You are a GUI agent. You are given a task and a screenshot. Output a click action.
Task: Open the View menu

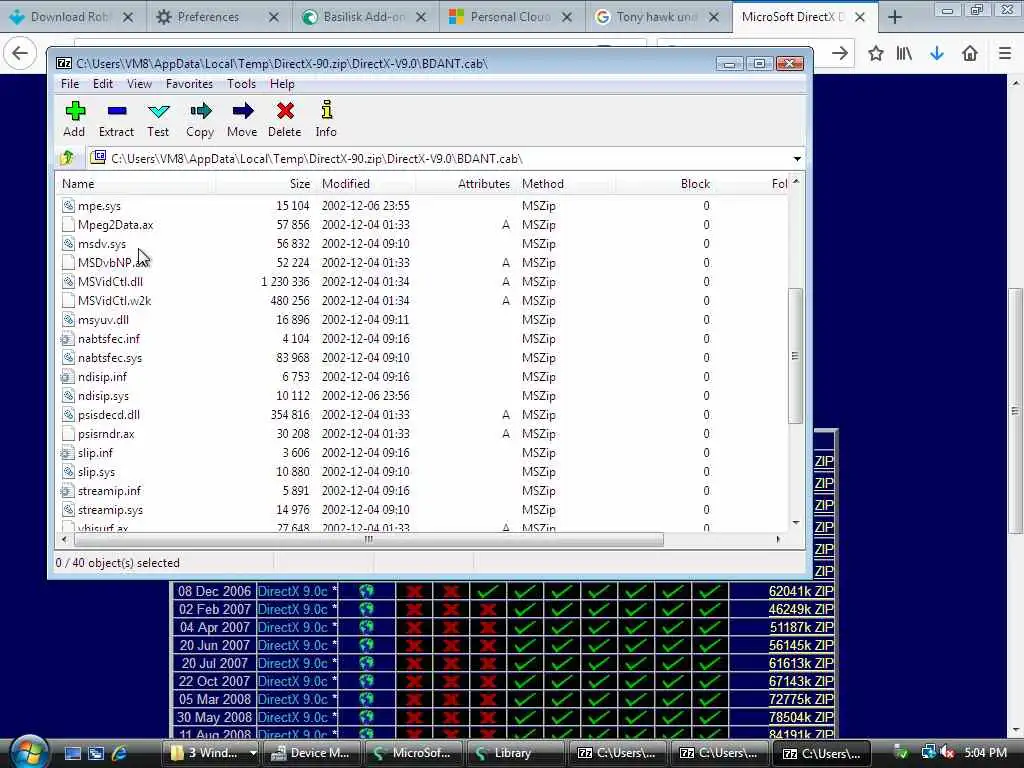pyautogui.click(x=139, y=84)
